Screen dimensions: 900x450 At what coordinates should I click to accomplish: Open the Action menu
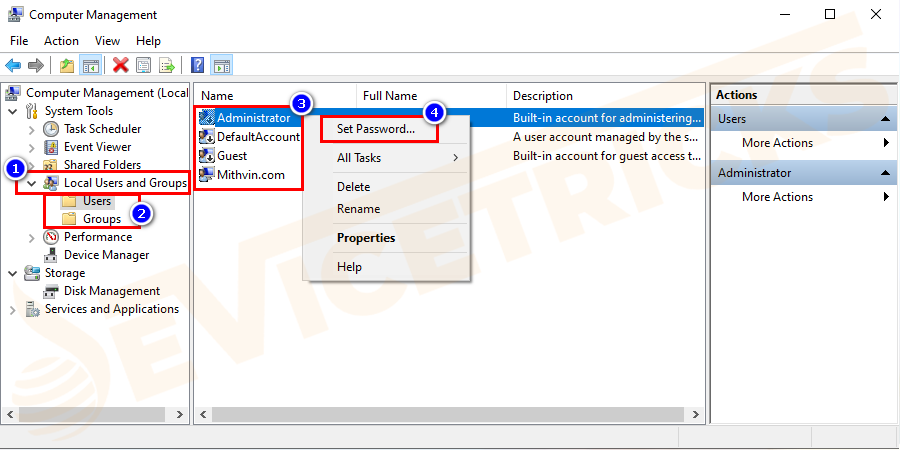coord(61,41)
